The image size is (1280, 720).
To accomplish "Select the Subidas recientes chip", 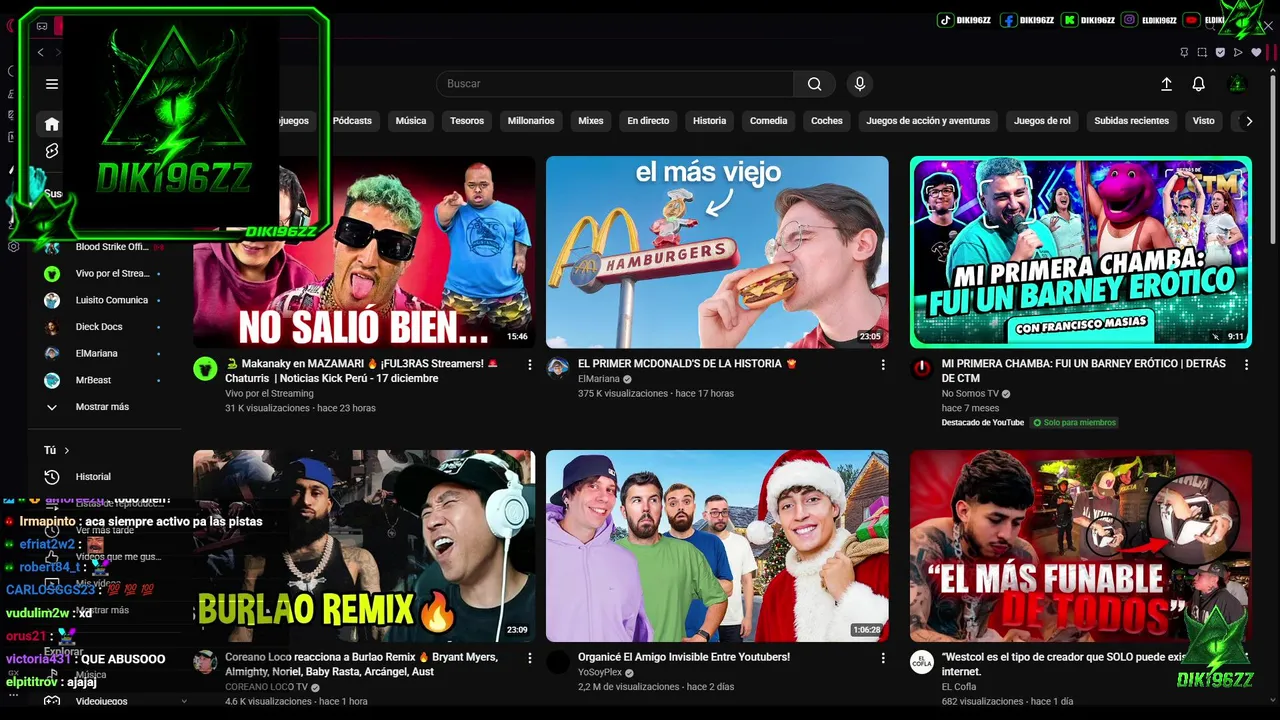I will pos(1131,121).
